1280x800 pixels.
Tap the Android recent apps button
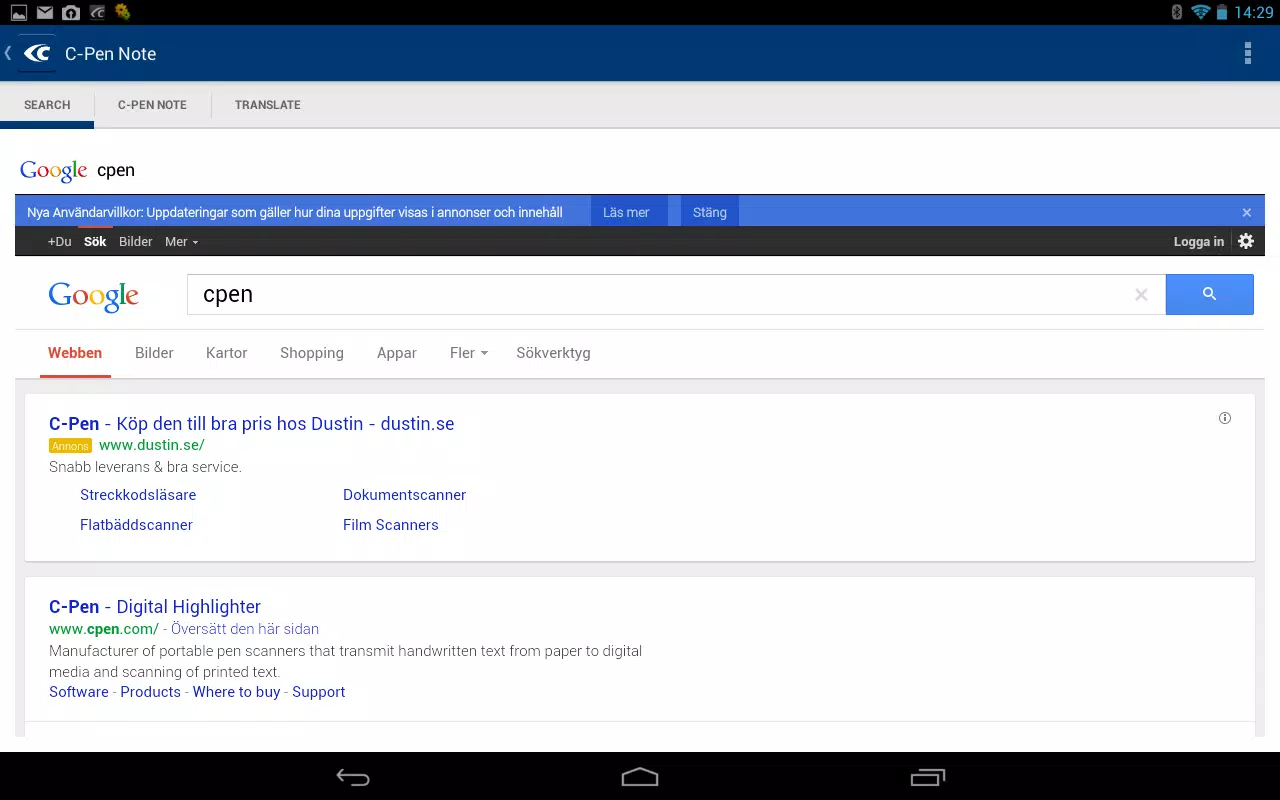[x=928, y=777]
